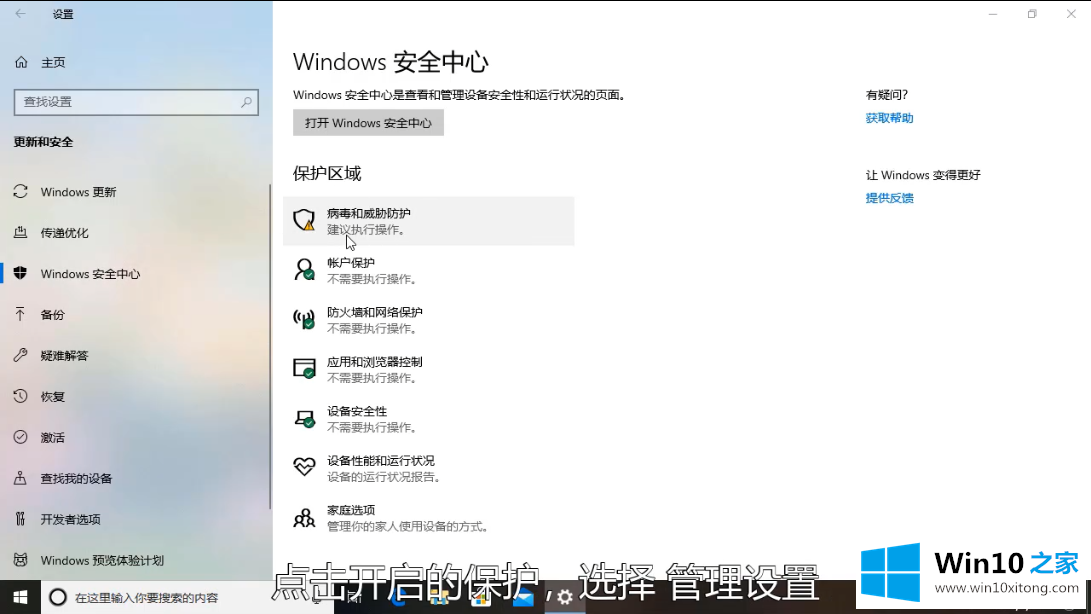Click the 获取帮助 link
This screenshot has width=1091, height=614.
889,118
